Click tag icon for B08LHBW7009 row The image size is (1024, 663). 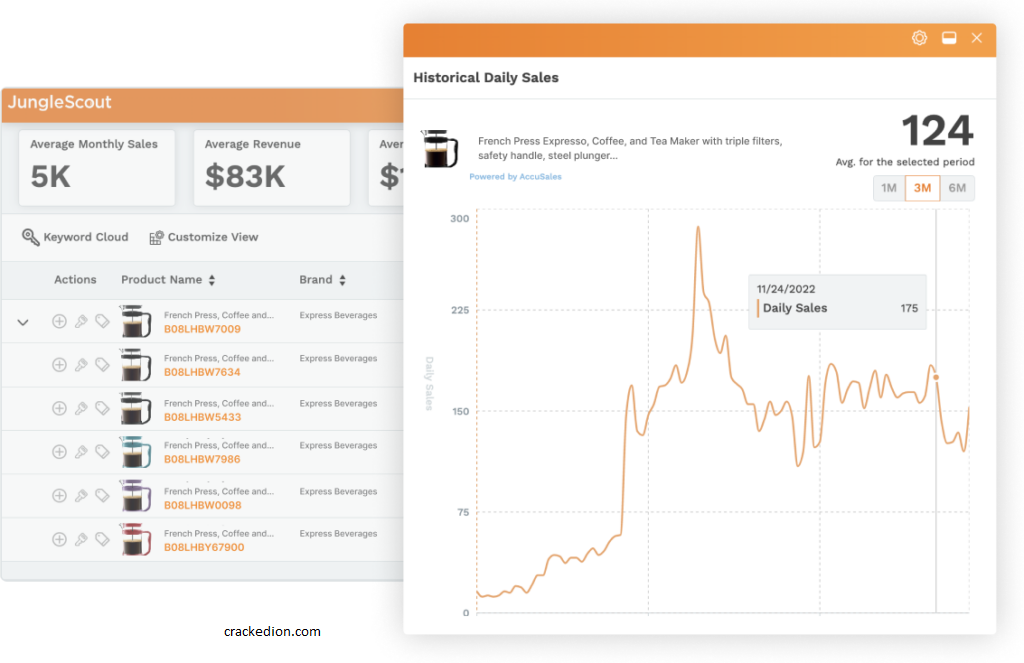[103, 321]
